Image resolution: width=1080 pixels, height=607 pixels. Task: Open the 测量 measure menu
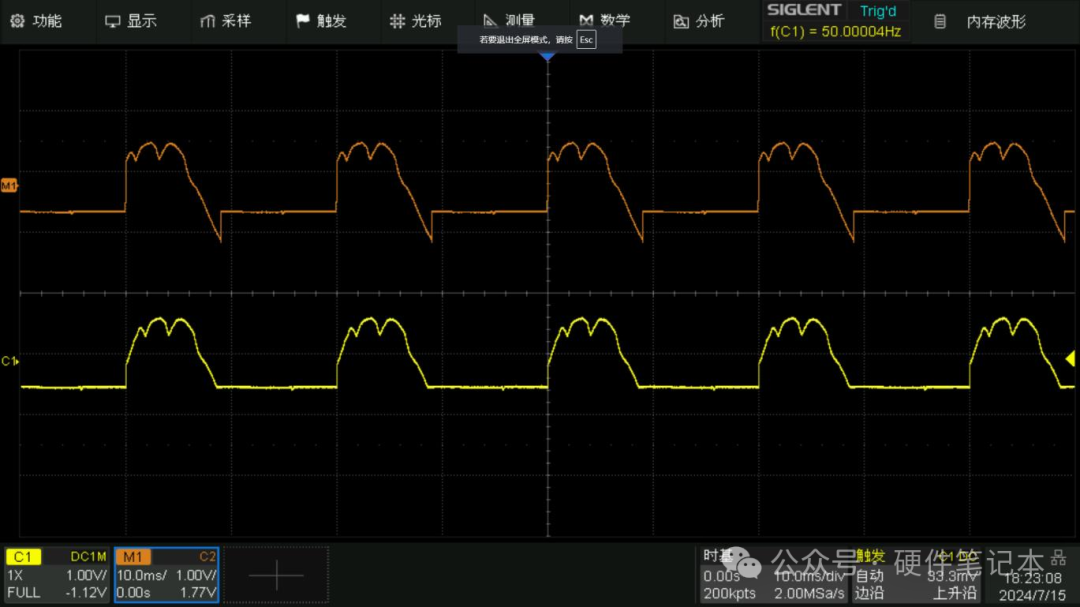[510, 19]
